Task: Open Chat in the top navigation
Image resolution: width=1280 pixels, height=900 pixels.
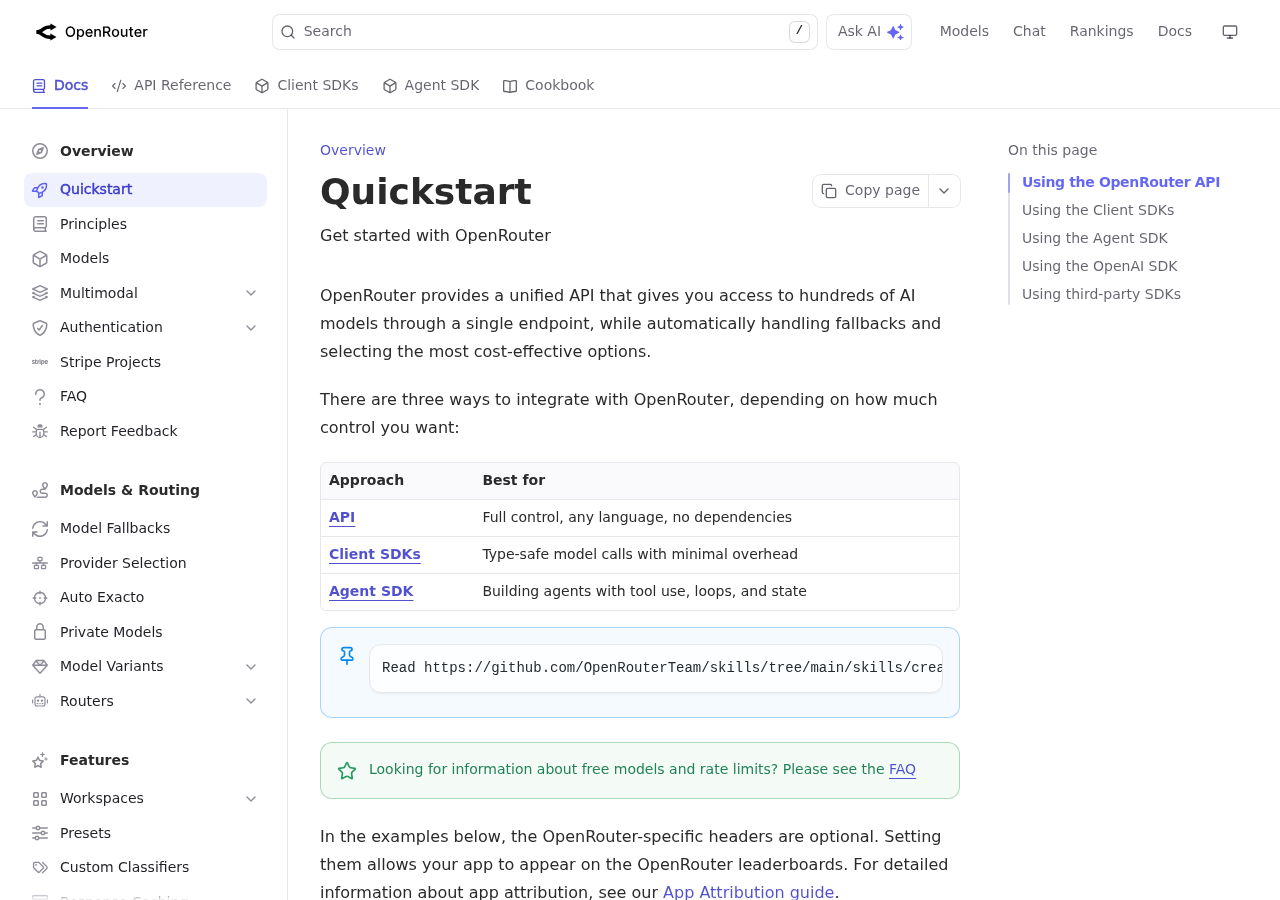Action: tap(1029, 32)
